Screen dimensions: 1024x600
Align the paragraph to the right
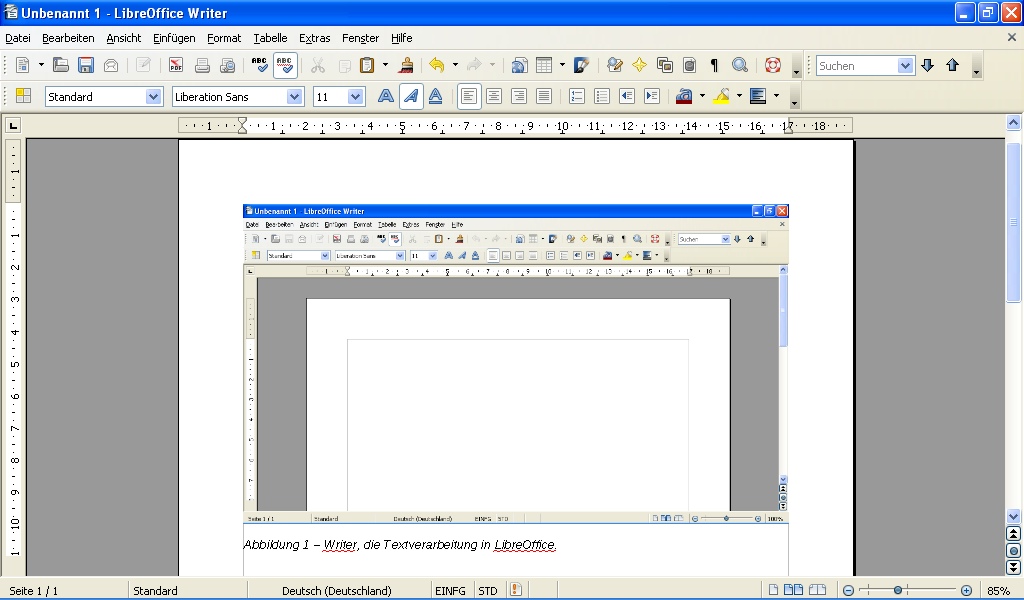click(519, 97)
